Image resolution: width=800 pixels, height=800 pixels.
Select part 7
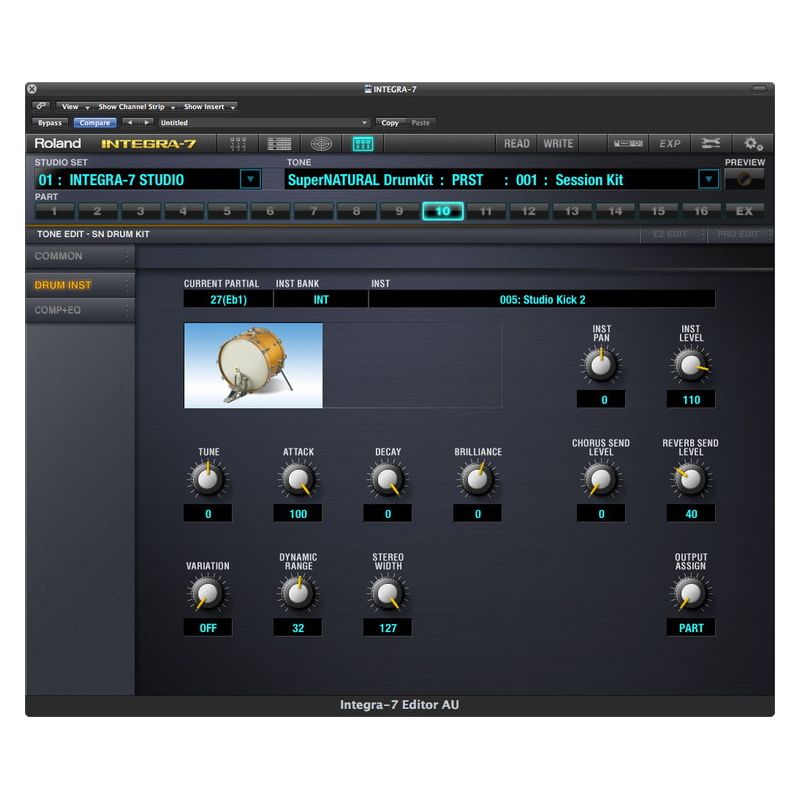tap(313, 211)
